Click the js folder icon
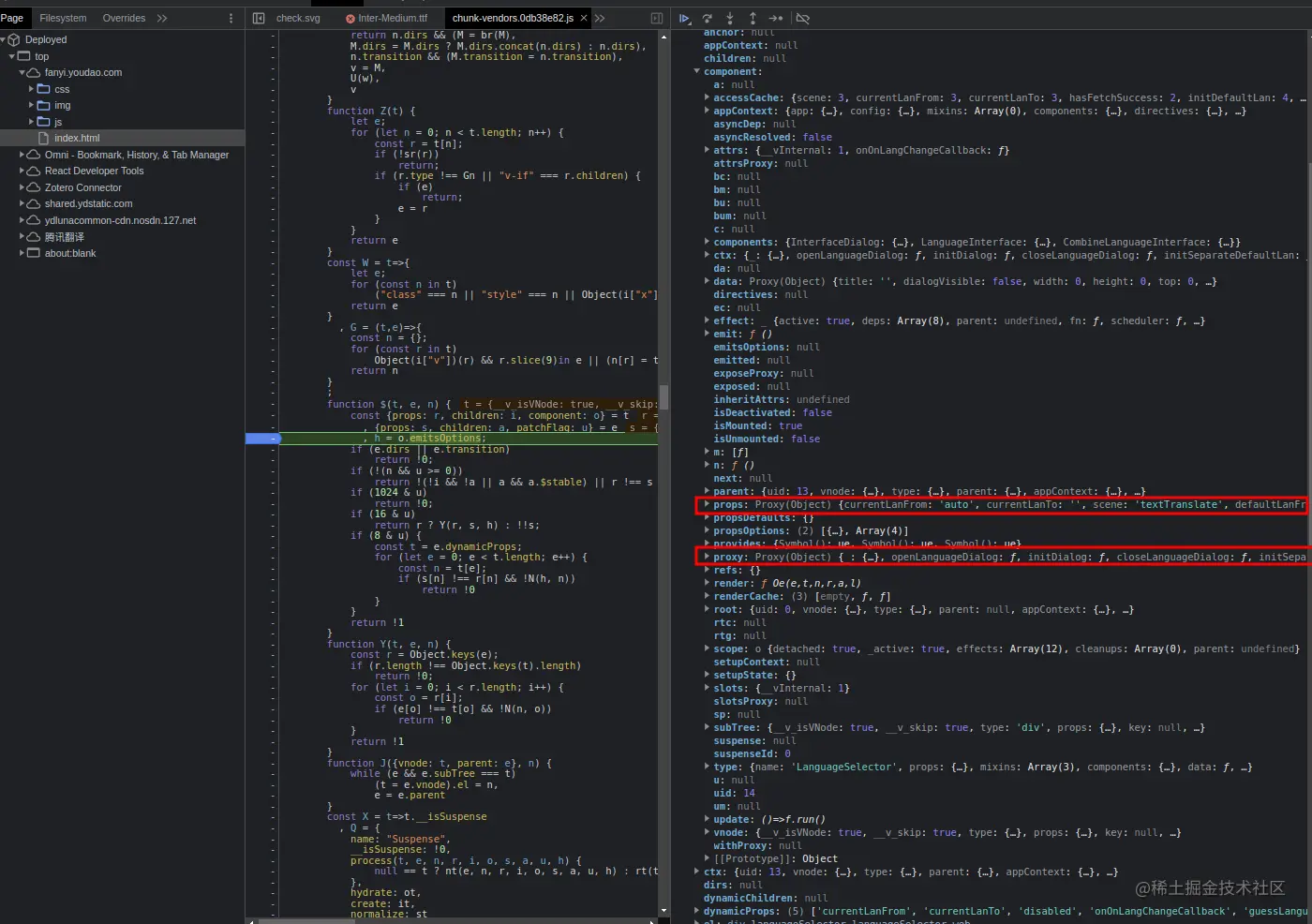The width and height of the screenshot is (1312, 924). pyautogui.click(x=43, y=122)
